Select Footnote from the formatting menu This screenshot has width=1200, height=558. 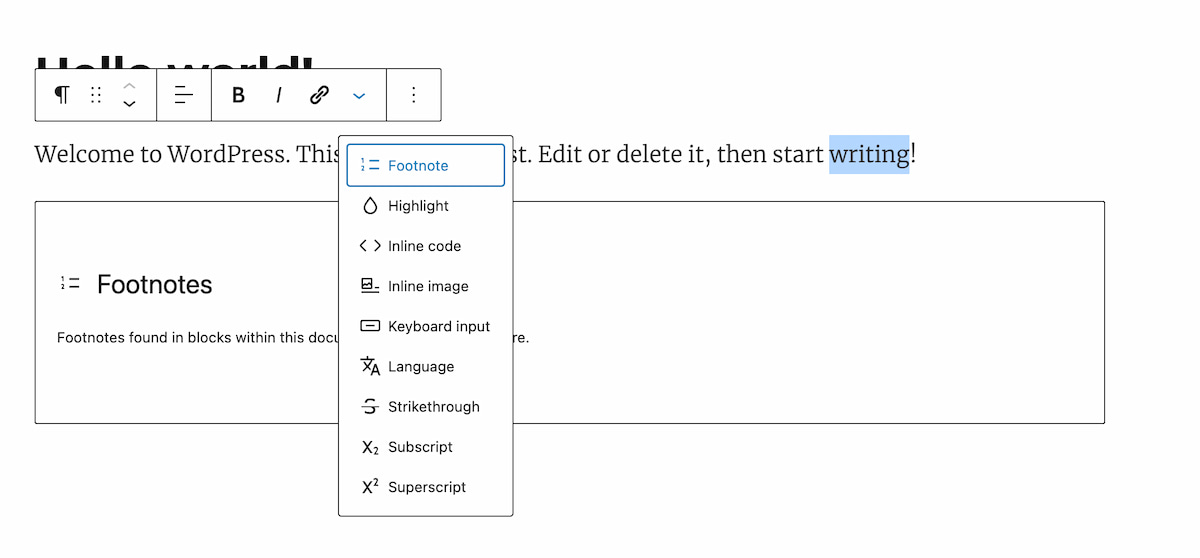click(425, 166)
